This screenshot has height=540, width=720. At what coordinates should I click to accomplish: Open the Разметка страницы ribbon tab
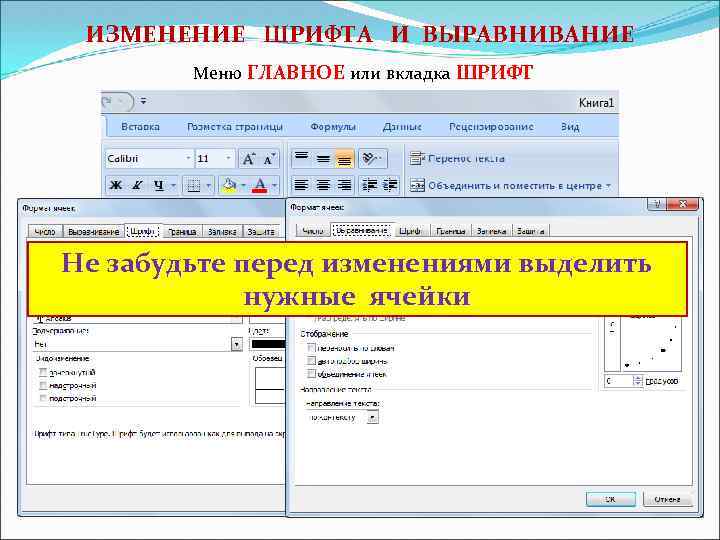click(x=235, y=127)
